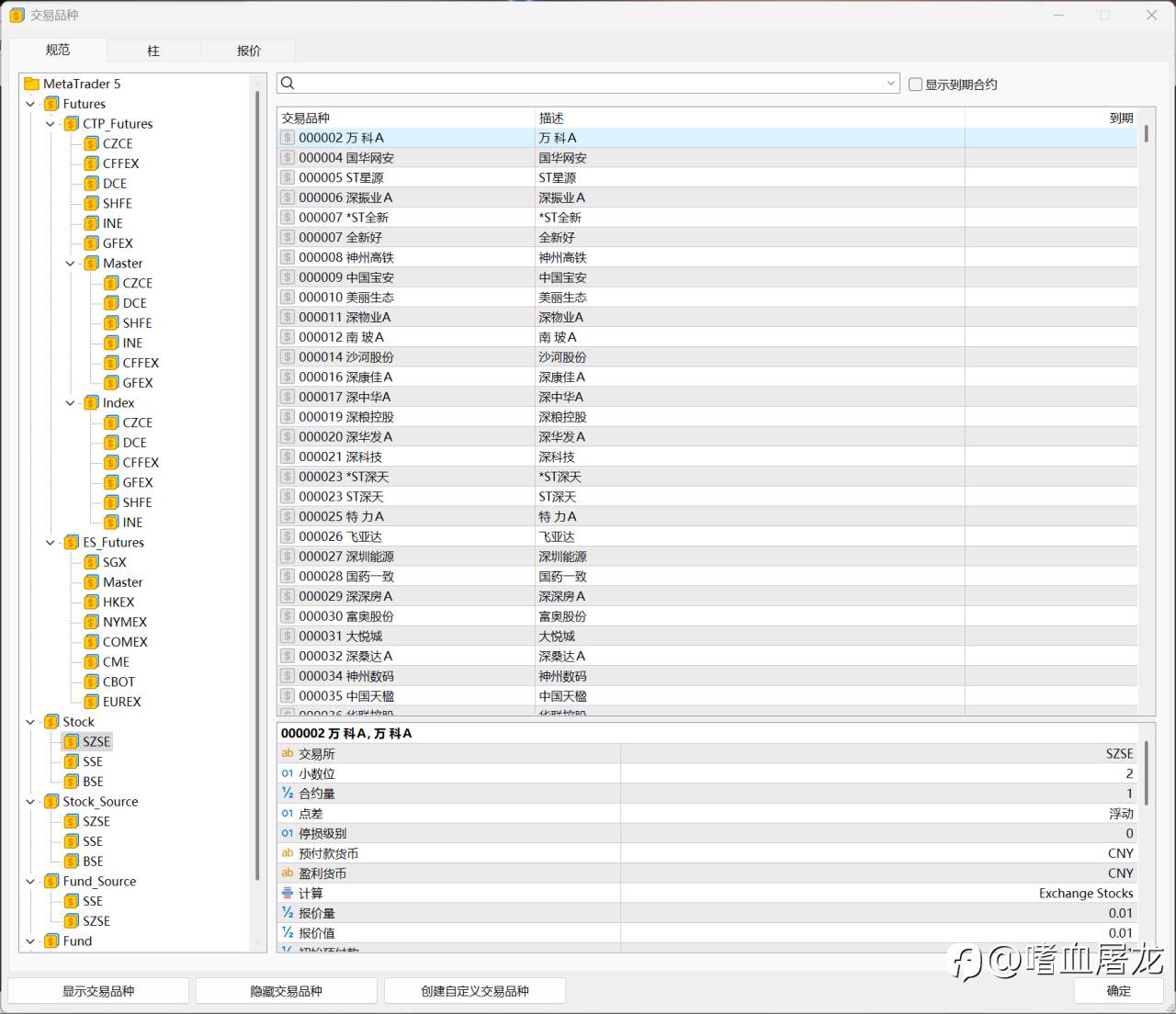
Task: Focus the symbol search input field
Action: click(x=588, y=84)
